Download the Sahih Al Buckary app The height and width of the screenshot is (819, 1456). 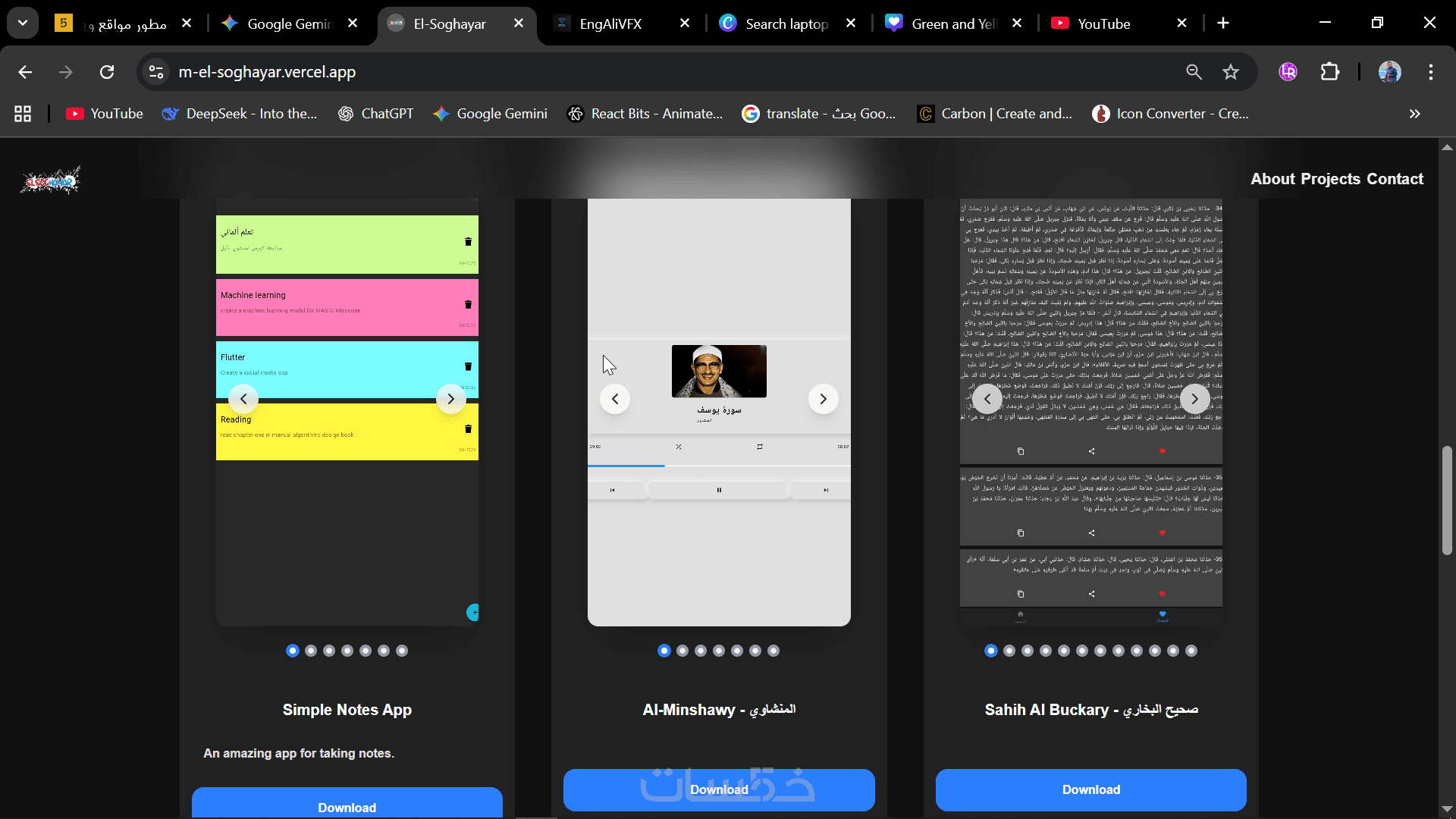pyautogui.click(x=1090, y=789)
